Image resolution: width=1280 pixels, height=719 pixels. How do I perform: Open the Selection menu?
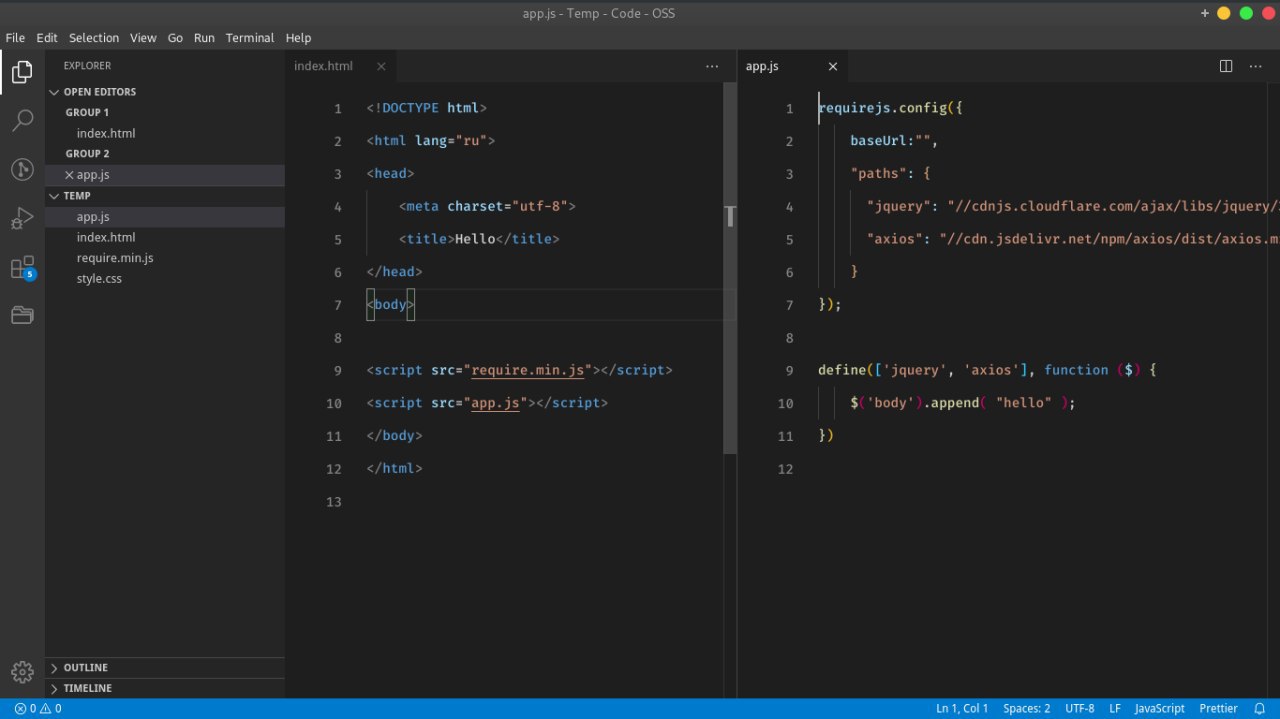coord(94,38)
